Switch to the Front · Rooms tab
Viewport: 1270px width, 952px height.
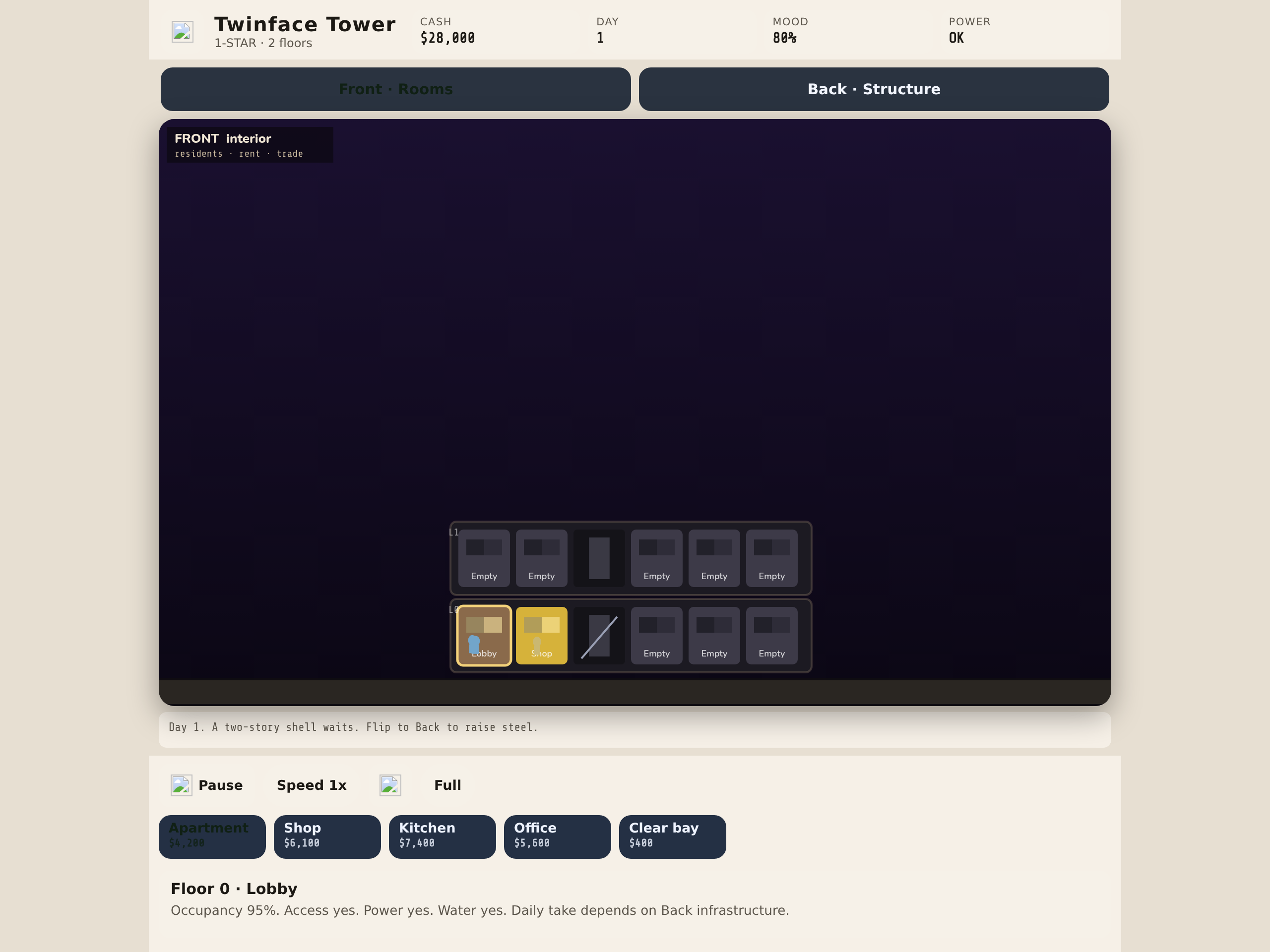coord(395,89)
